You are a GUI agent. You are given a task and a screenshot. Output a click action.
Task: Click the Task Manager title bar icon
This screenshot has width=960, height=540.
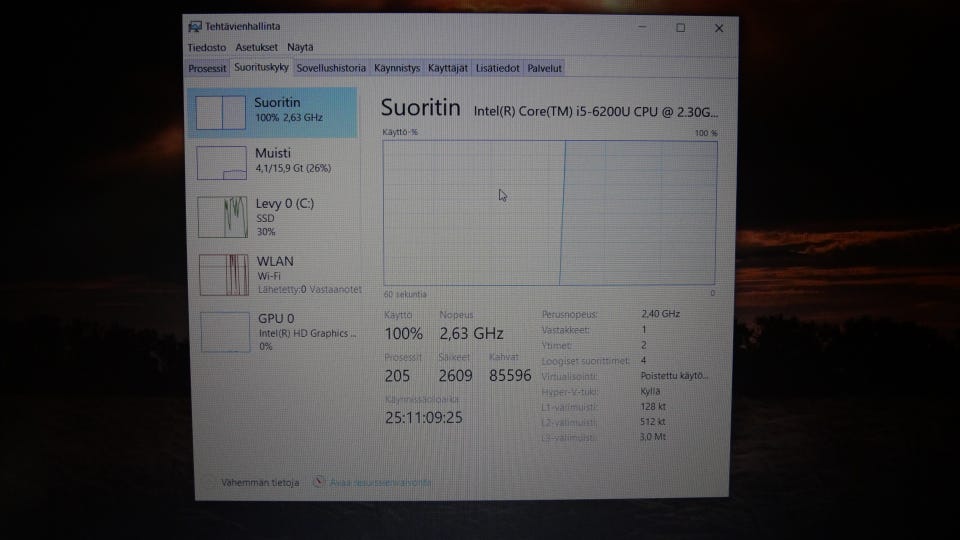(x=195, y=26)
